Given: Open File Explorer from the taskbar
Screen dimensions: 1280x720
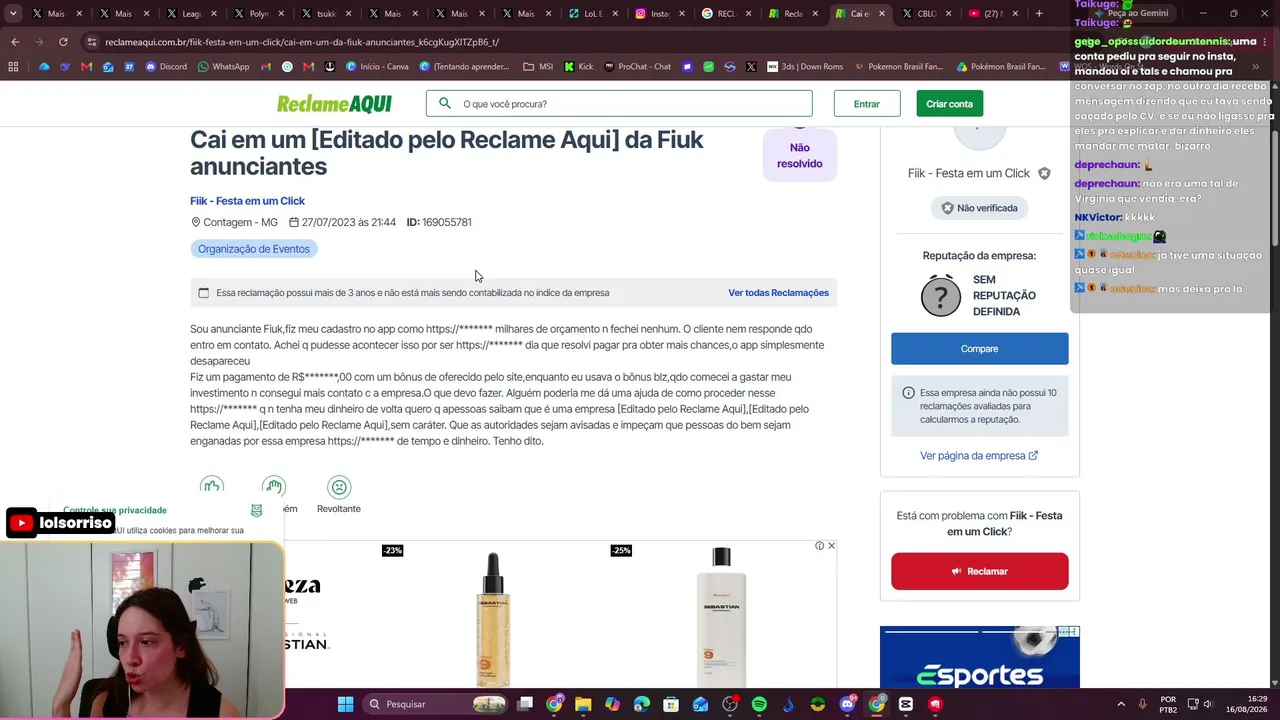Looking at the screenshot, I should pos(583,704).
